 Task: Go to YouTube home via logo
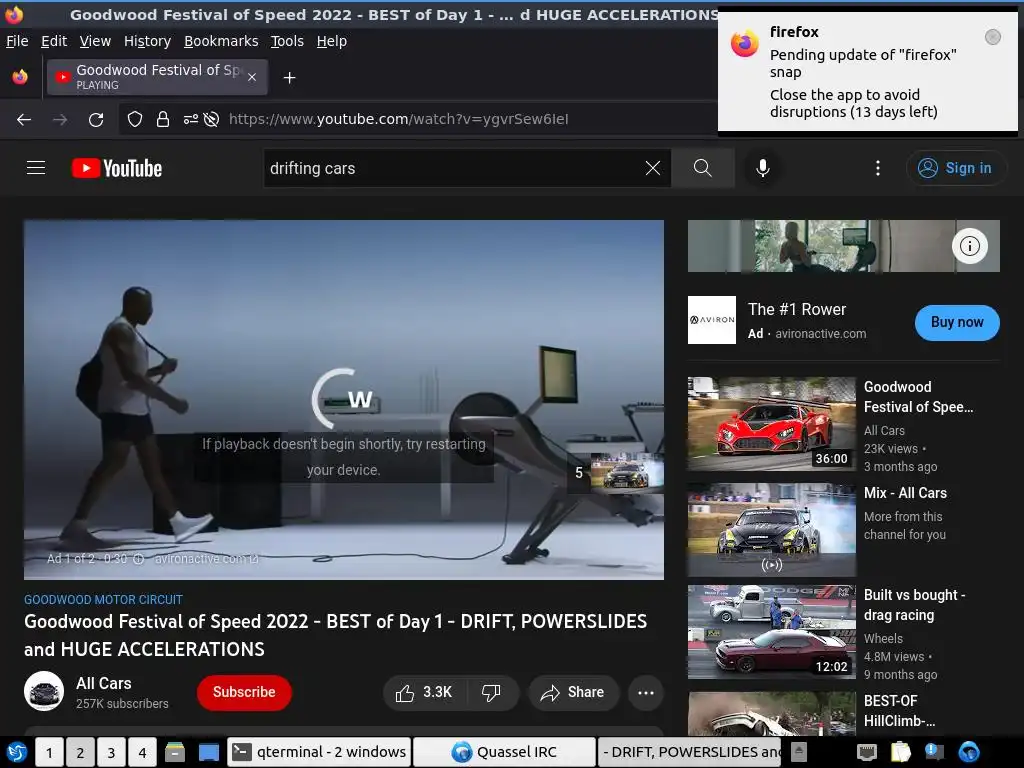pos(117,168)
